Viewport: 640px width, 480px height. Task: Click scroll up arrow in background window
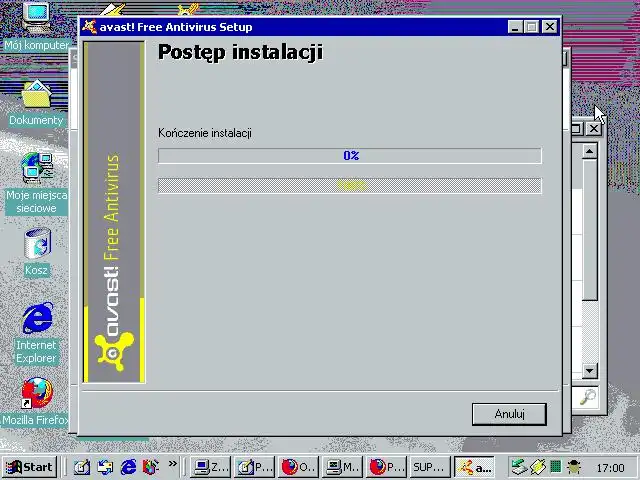(x=589, y=151)
